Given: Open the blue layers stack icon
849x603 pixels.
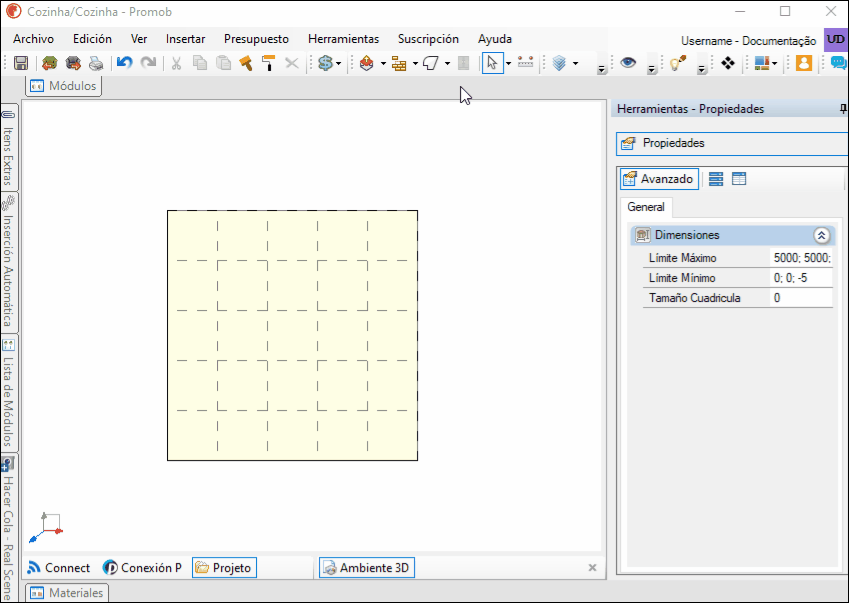Looking at the screenshot, I should 559,63.
